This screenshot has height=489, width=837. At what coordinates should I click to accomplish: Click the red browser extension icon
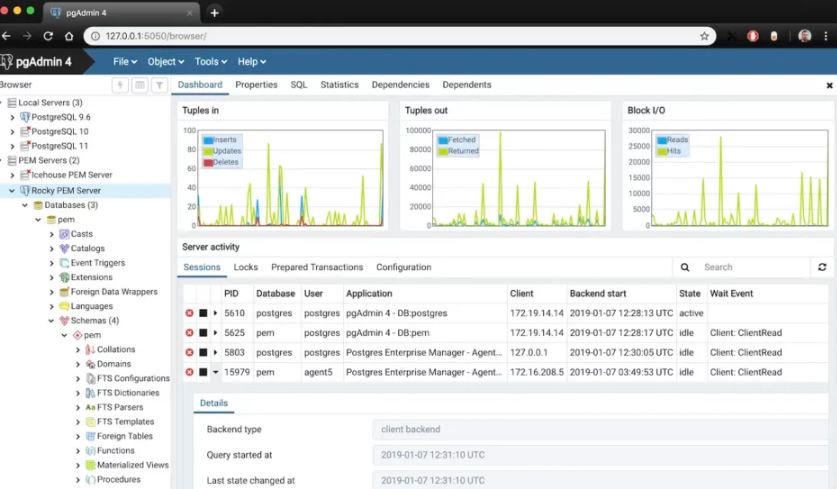pos(753,36)
